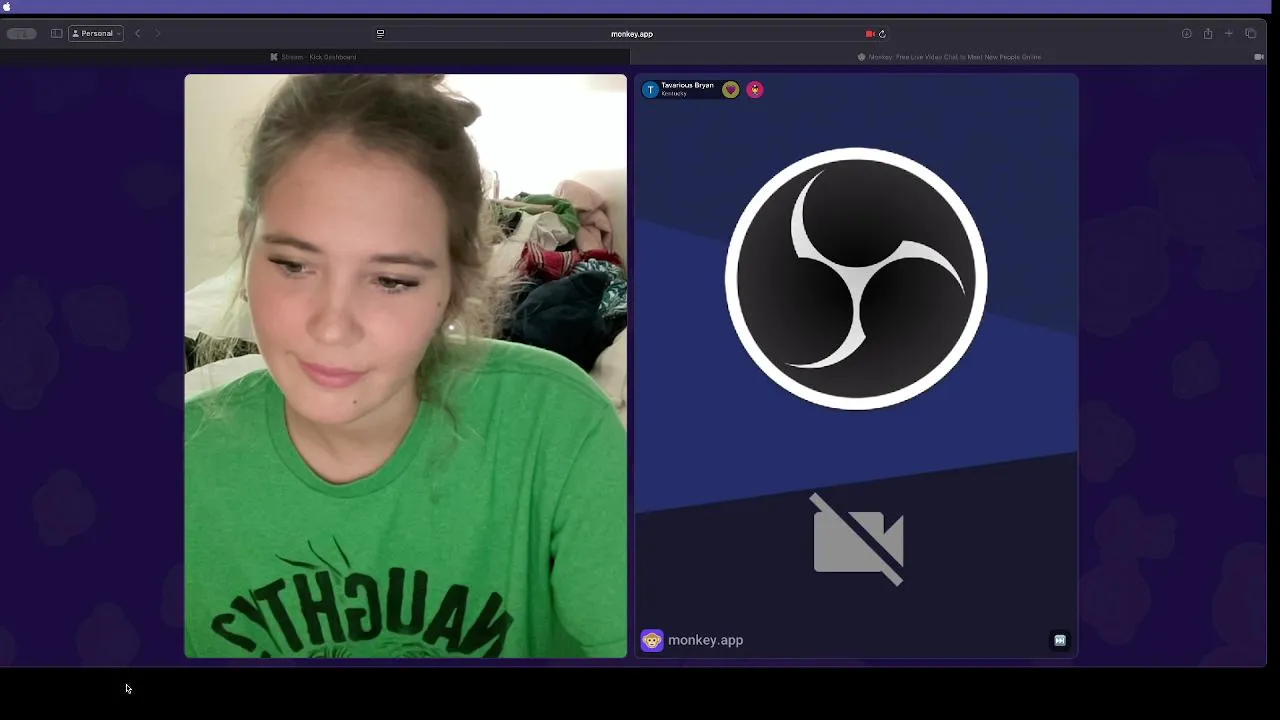
Task: Click the monkey.app address bar
Action: click(x=632, y=34)
